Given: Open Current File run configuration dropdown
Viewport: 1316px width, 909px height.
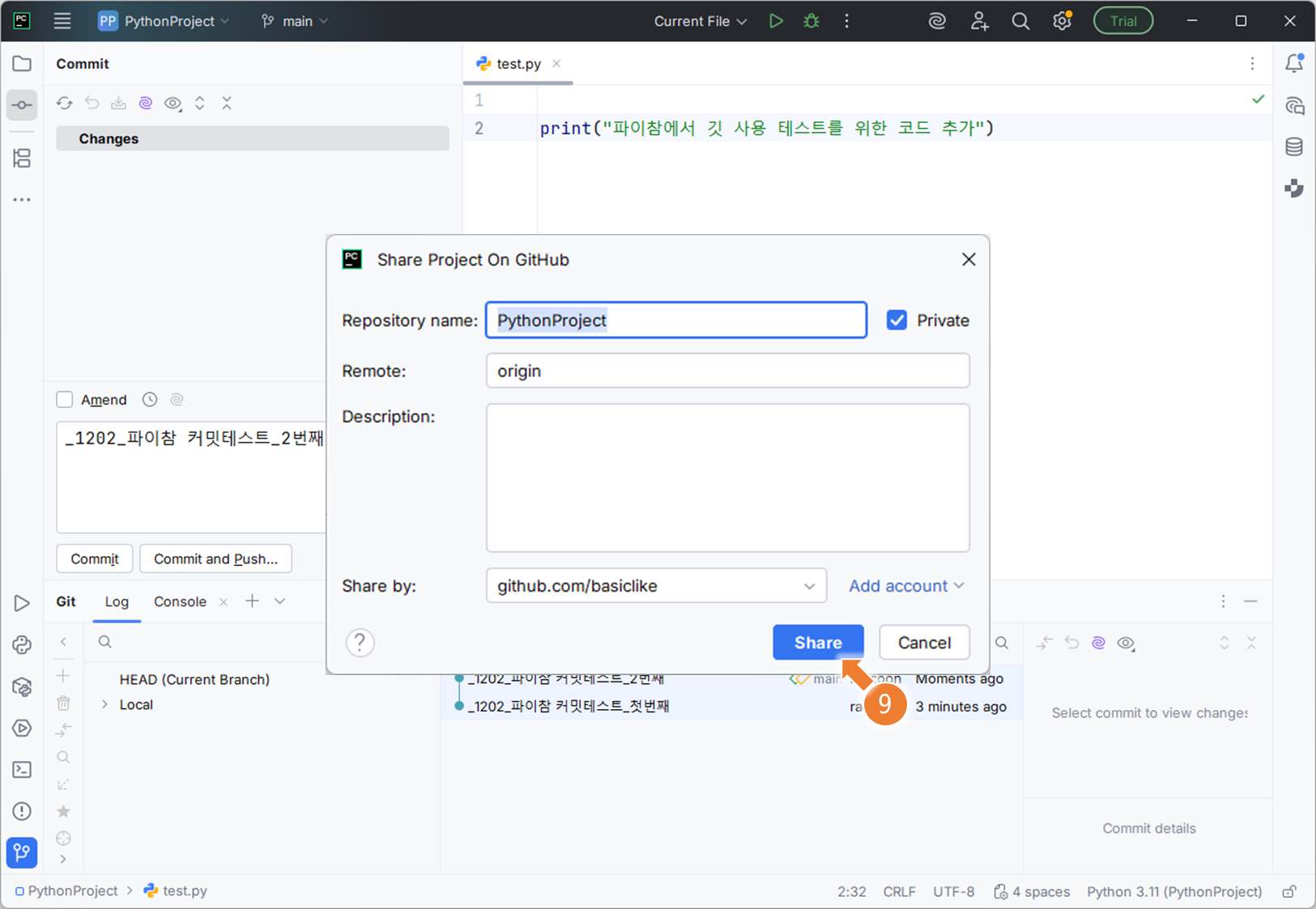Looking at the screenshot, I should pyautogui.click(x=701, y=21).
